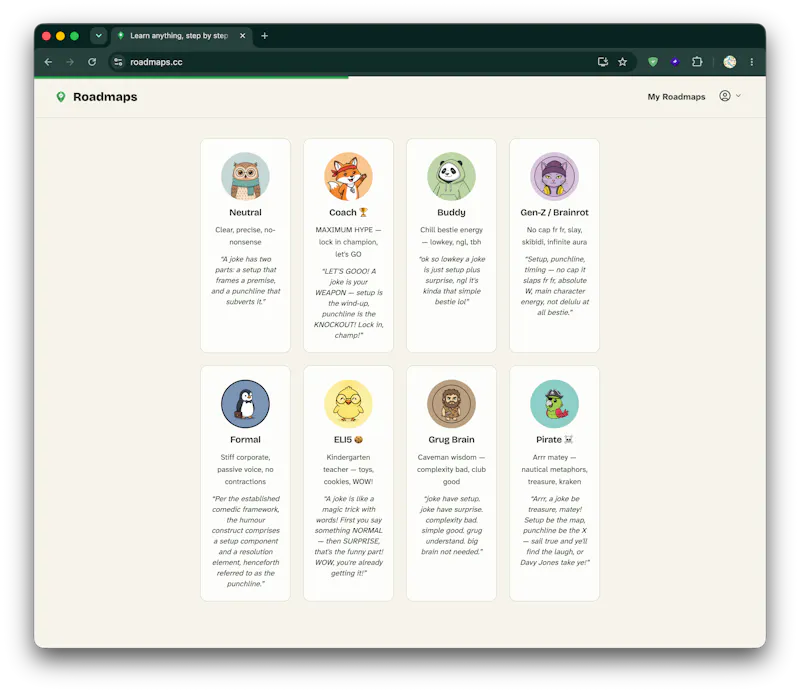The height and width of the screenshot is (693, 800).
Task: Click 'Arrr matey' description text
Action: [x=555, y=469]
